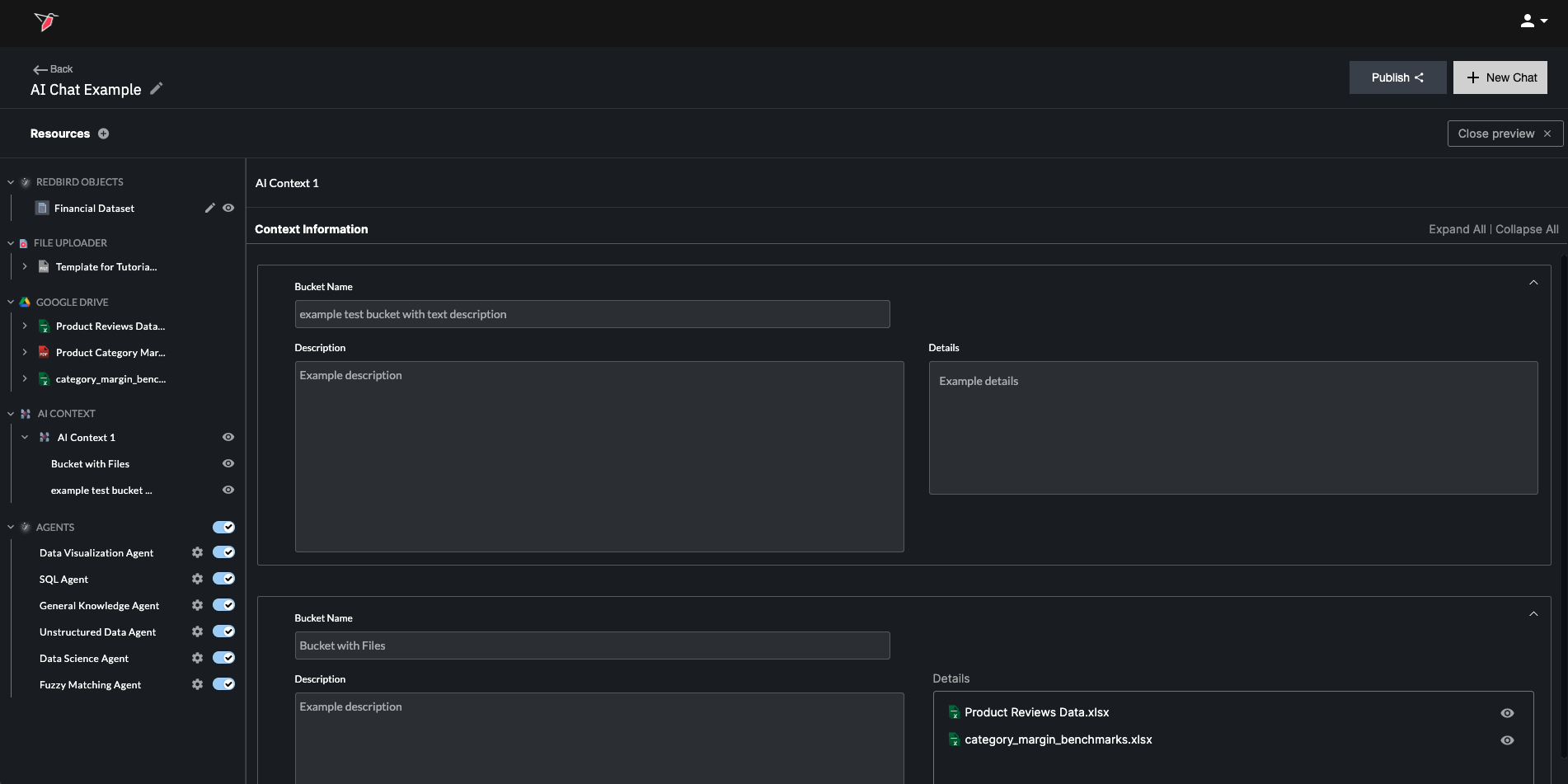Click the Financial Dataset object icon

click(x=42, y=208)
